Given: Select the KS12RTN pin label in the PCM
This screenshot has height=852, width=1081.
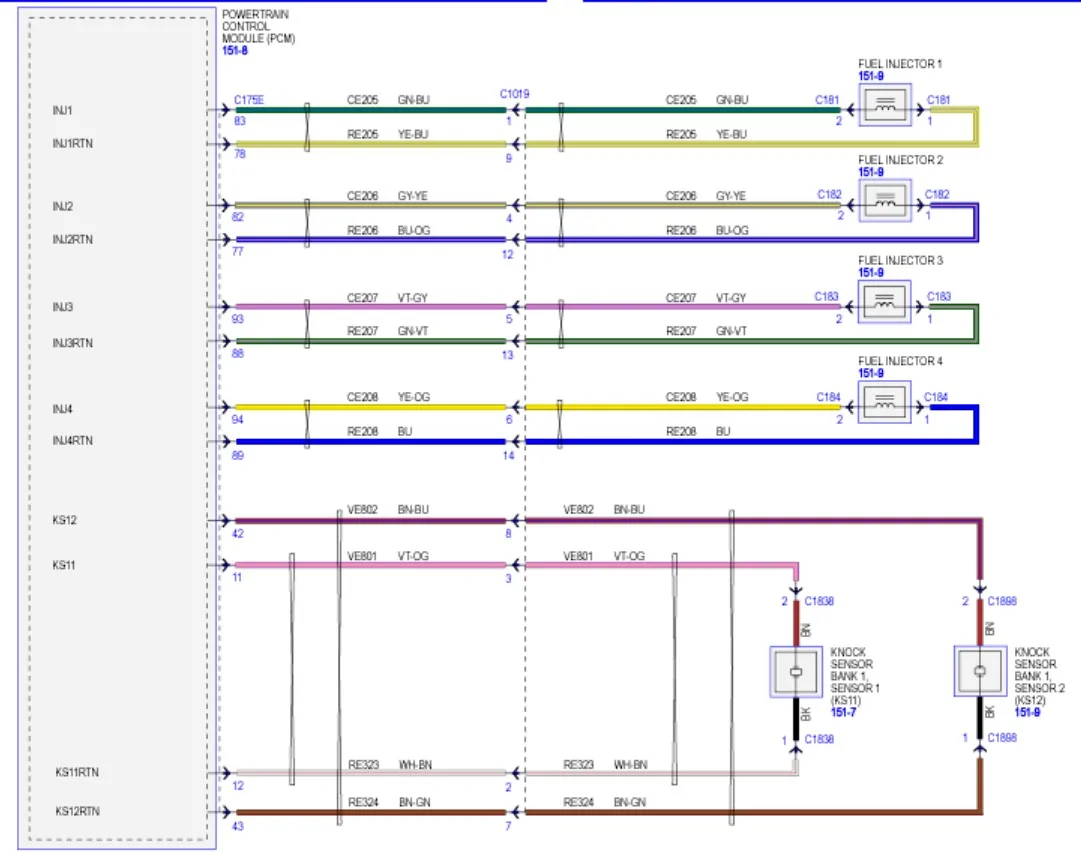Looking at the screenshot, I should (x=77, y=811).
